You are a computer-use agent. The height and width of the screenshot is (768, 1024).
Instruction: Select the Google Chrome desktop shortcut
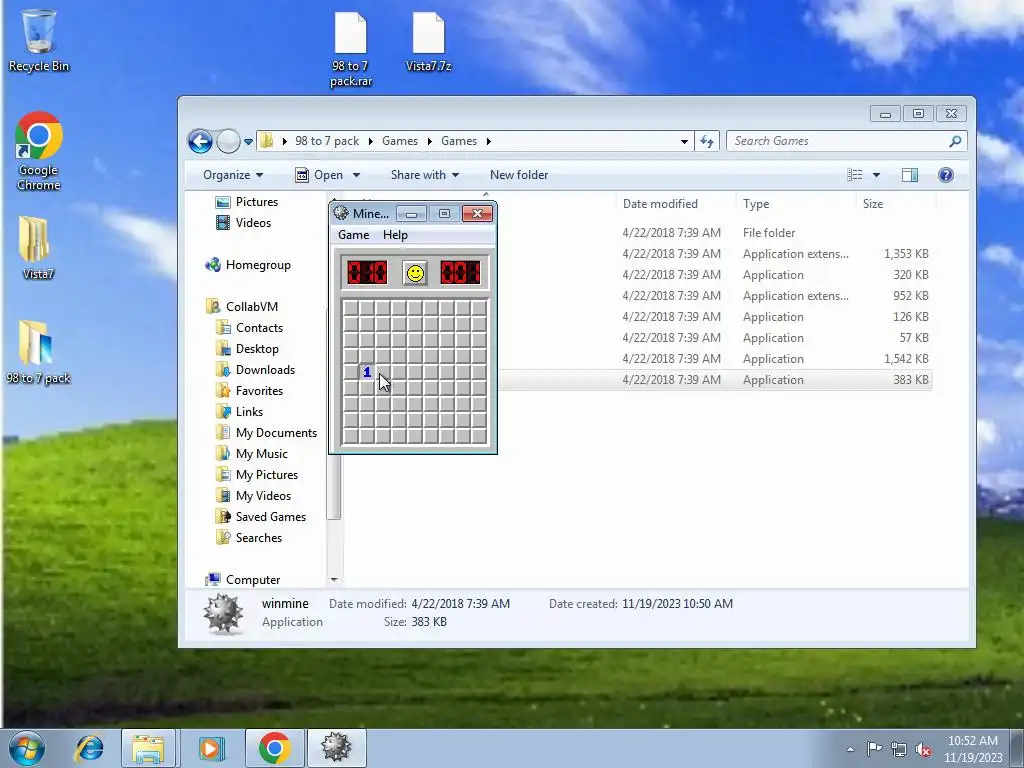click(x=39, y=152)
